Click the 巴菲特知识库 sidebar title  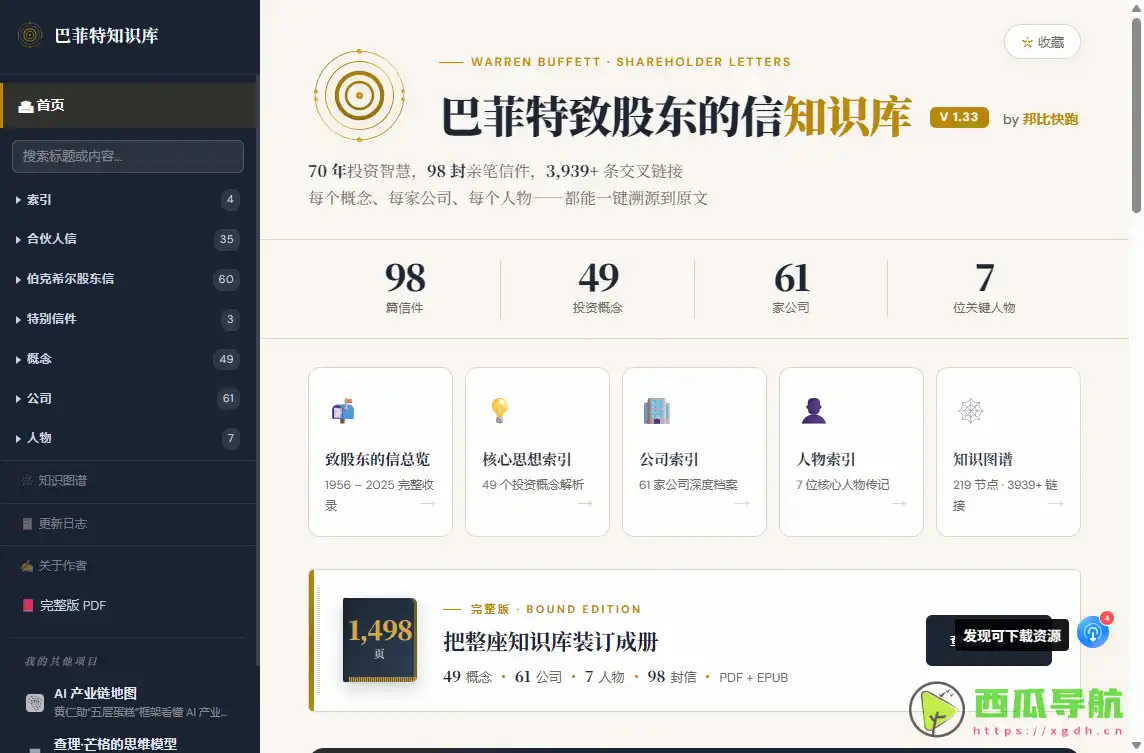pyautogui.click(x=107, y=36)
